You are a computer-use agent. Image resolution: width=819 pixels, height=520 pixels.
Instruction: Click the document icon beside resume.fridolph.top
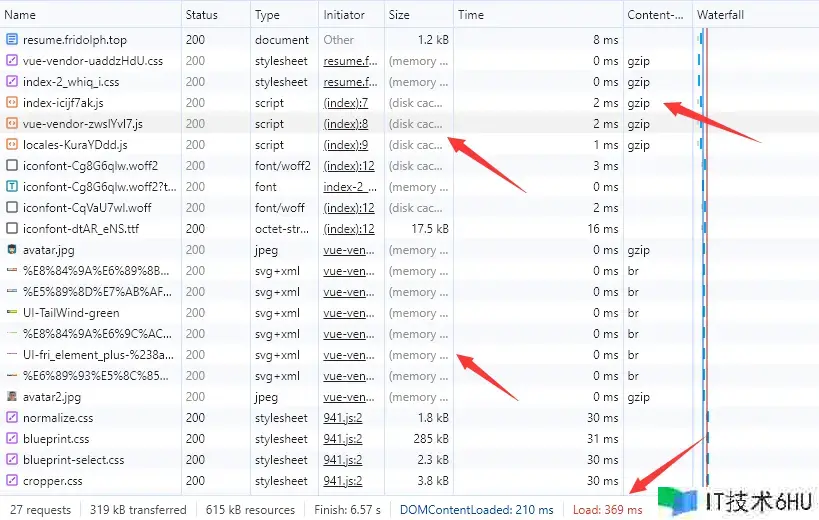click(12, 40)
